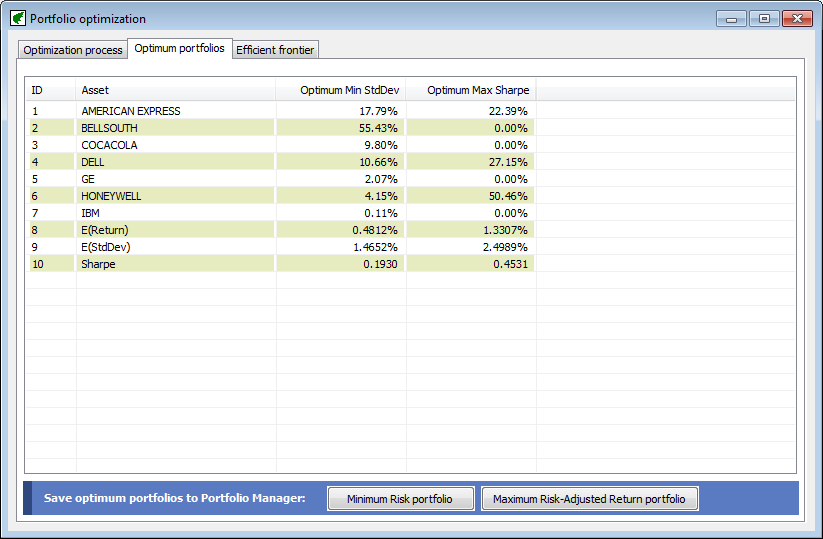Save the Minimum Risk portfolio
This screenshot has width=823, height=539.
click(x=400, y=499)
